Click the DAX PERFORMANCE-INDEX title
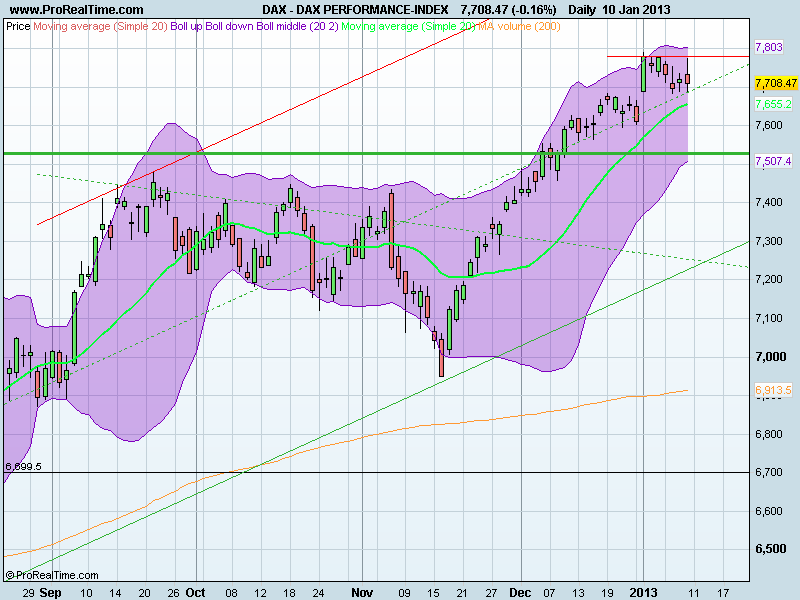 coord(372,9)
